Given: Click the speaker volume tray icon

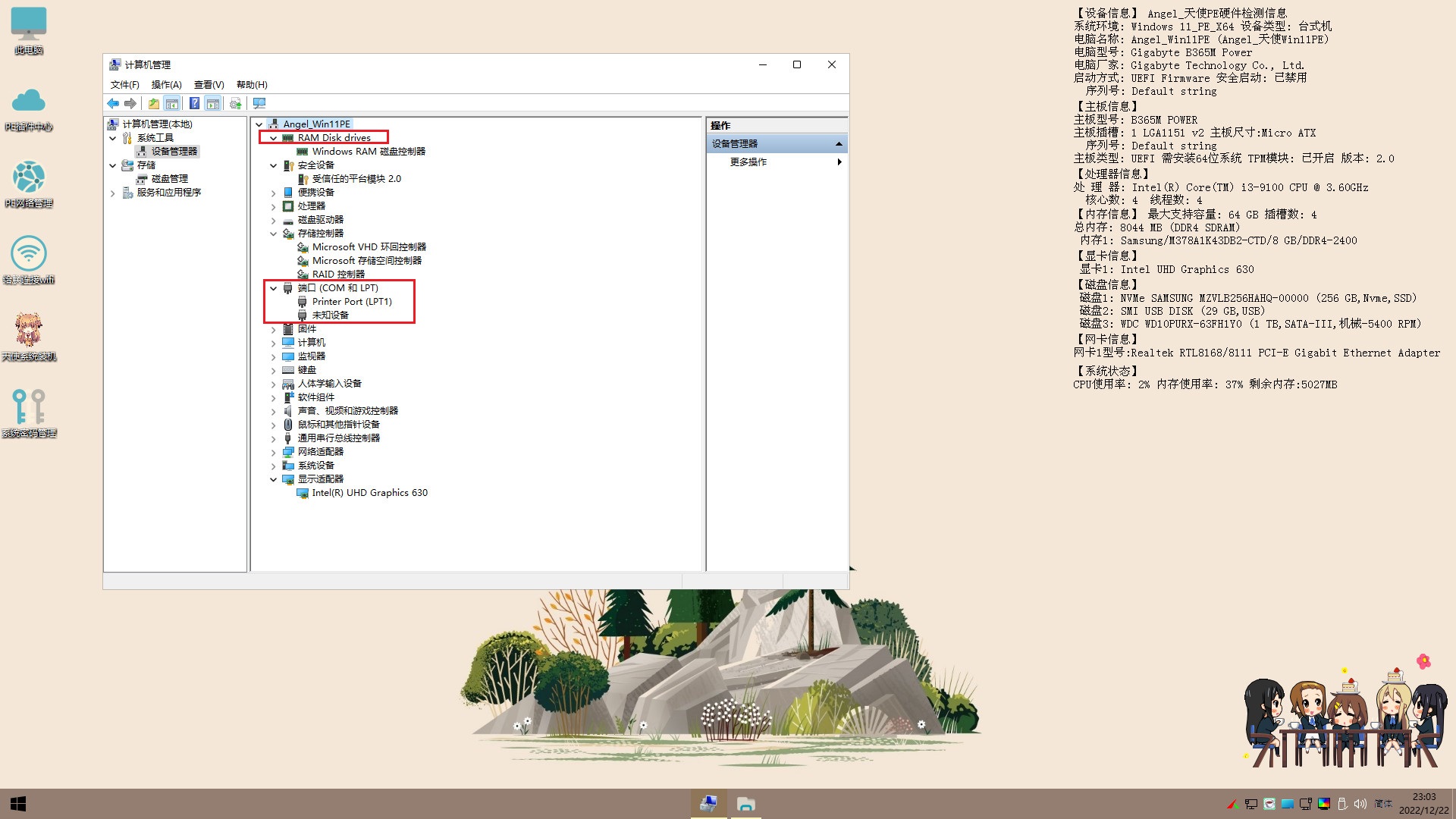Looking at the screenshot, I should click(1360, 804).
